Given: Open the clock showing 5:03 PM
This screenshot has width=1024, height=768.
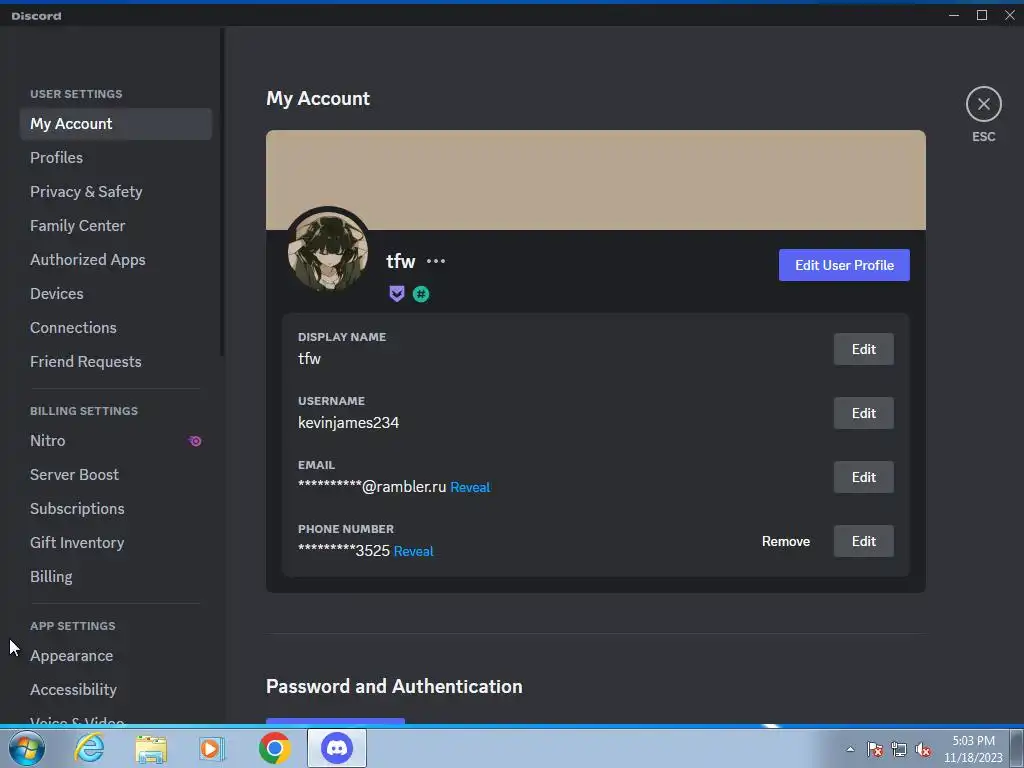Looking at the screenshot, I should (x=973, y=748).
